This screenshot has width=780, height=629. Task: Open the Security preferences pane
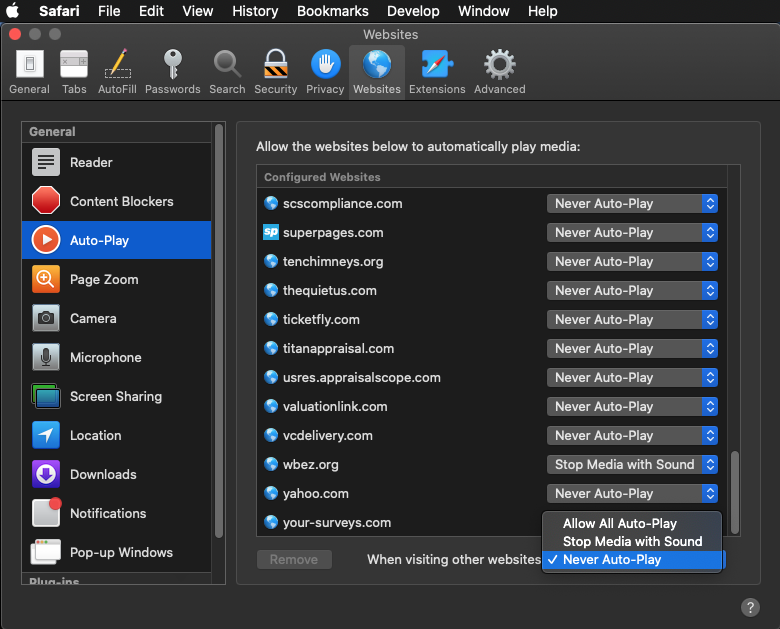(276, 72)
